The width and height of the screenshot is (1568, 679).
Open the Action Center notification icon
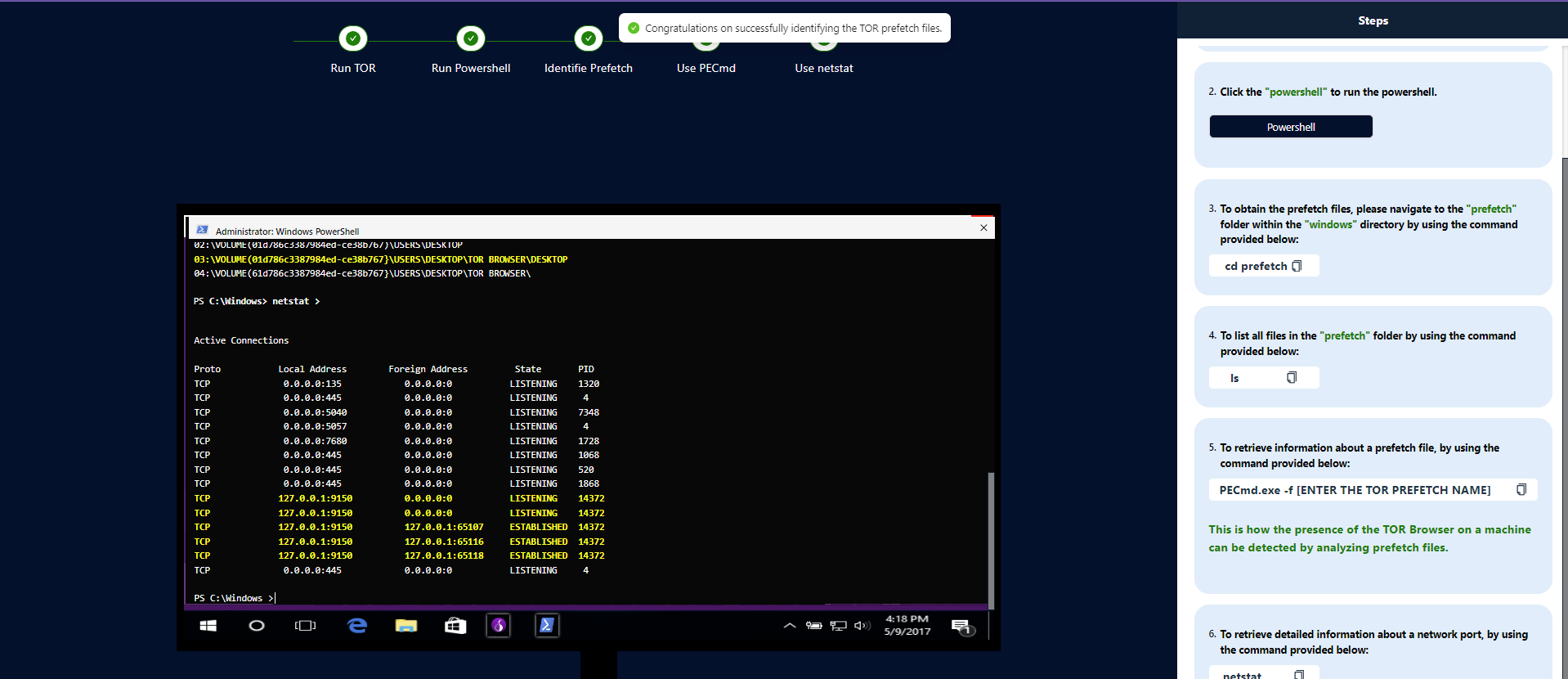click(961, 627)
